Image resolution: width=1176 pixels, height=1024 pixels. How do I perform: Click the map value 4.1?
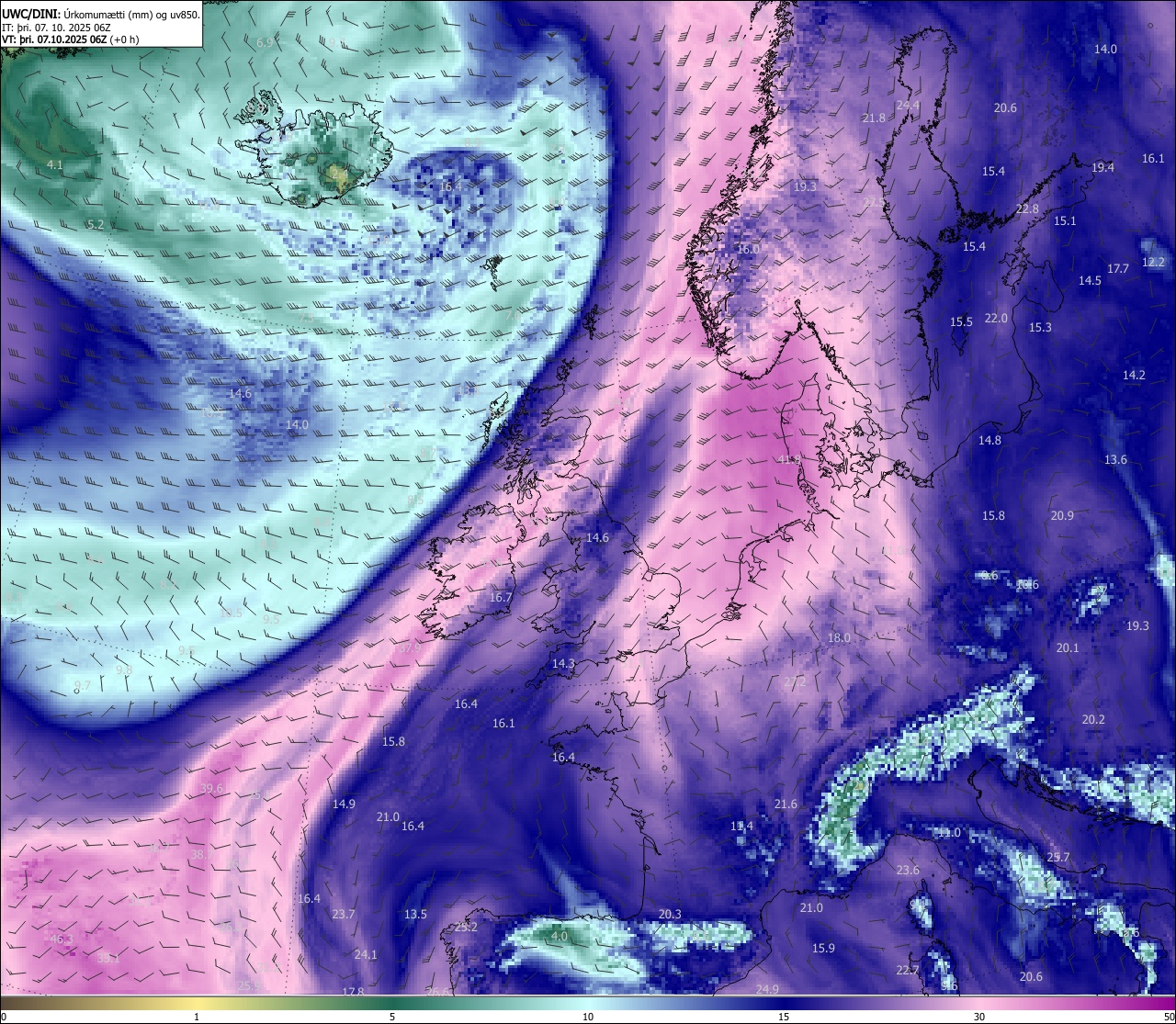[x=54, y=164]
